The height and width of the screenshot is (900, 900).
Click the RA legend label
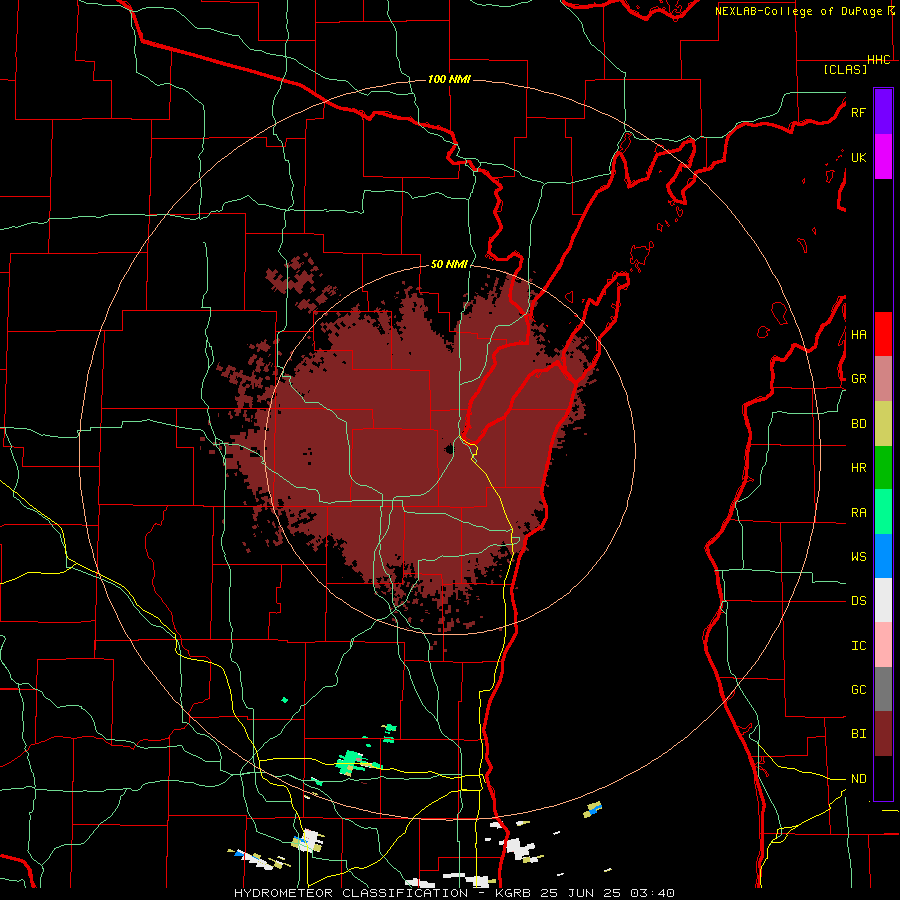(859, 512)
